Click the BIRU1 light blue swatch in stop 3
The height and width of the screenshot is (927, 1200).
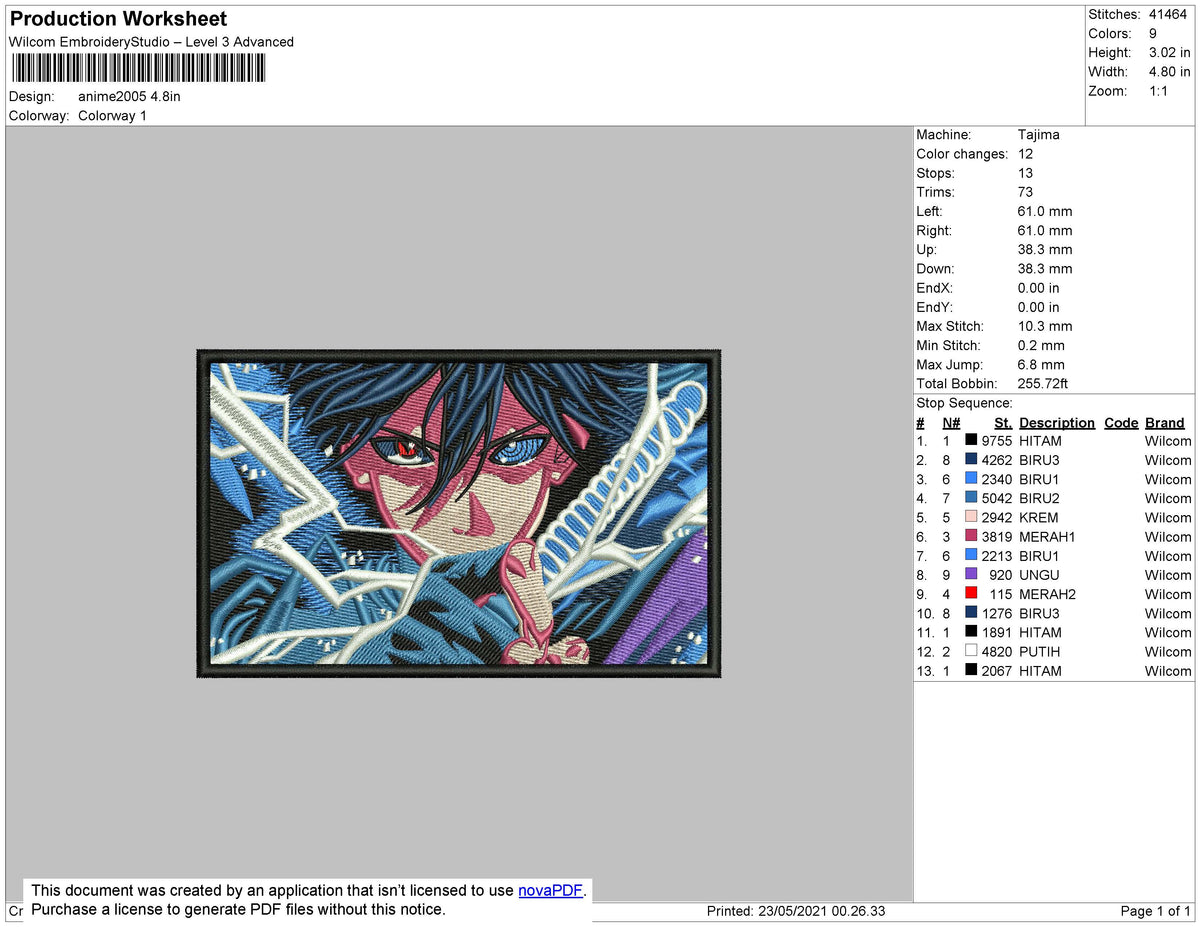pos(968,479)
